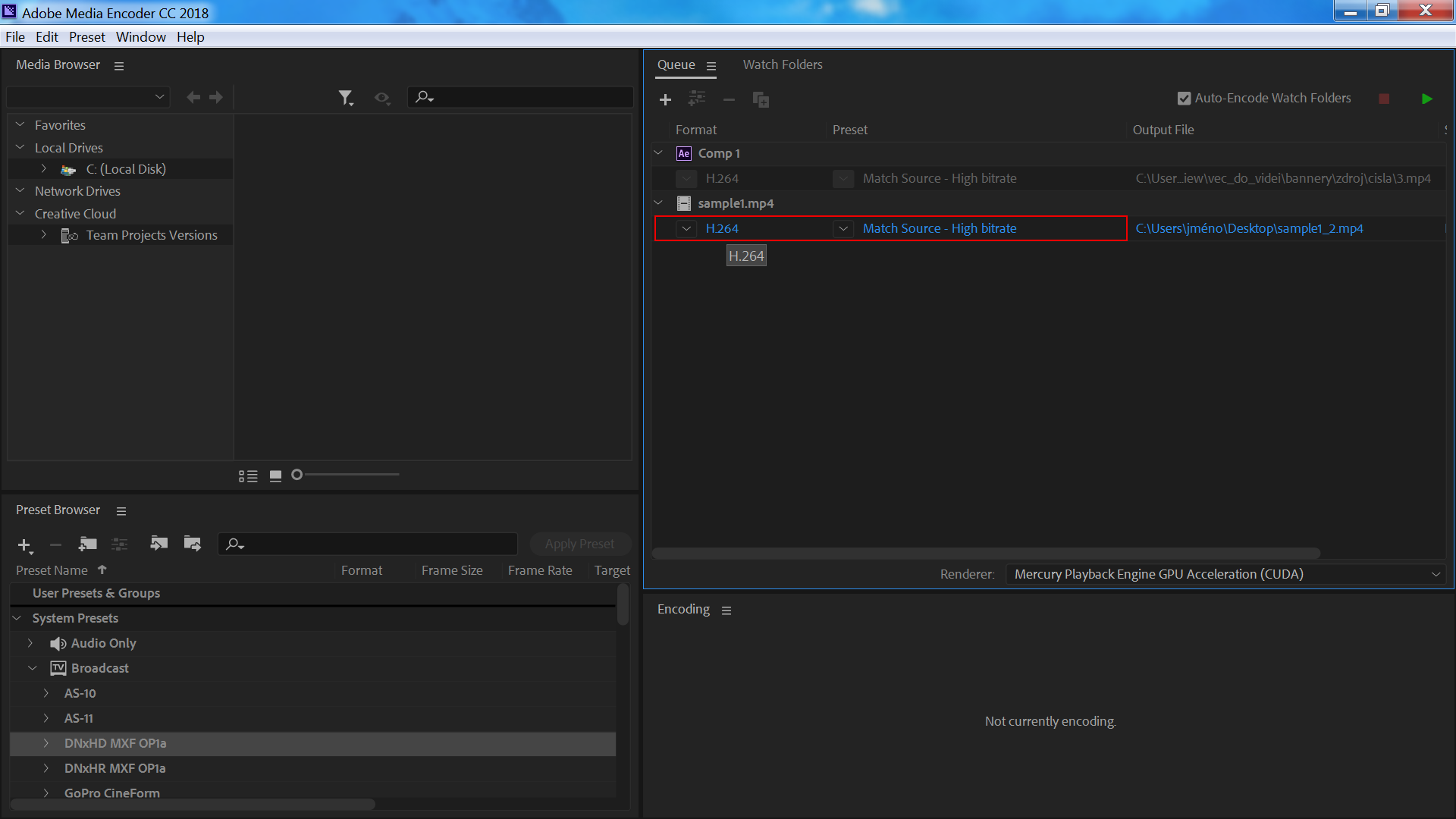
Task: Click the Import Presets icon in Preset Browser
Action: click(x=158, y=544)
